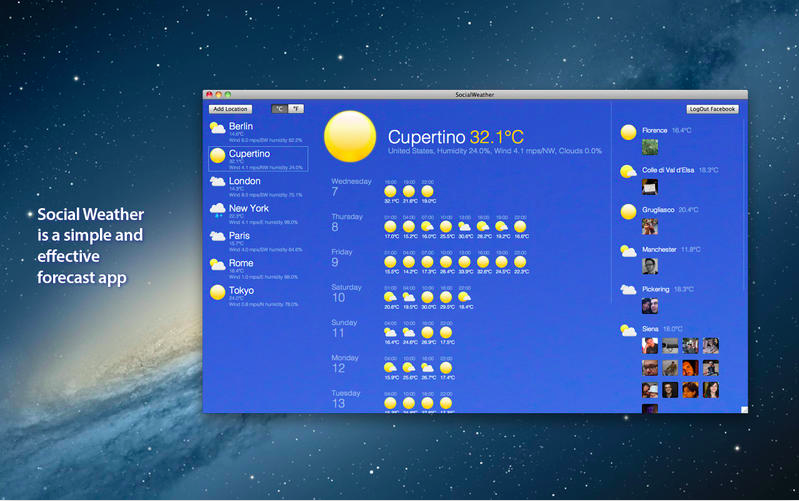Viewport: 799px width, 501px height.
Task: Click the window resize grip corner
Action: (744, 409)
